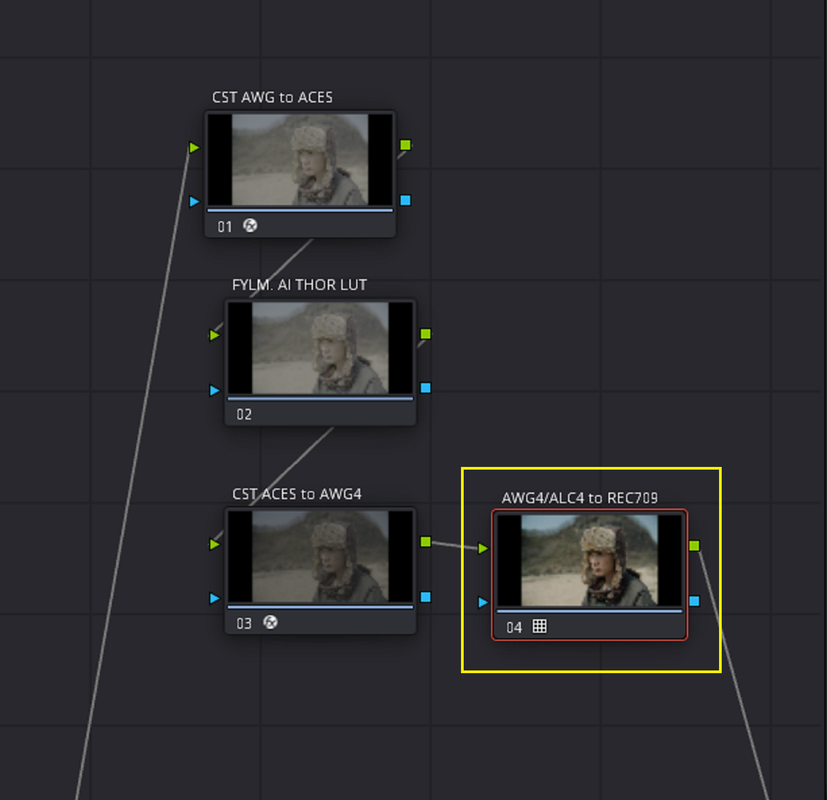Click node 03 blue key output square
The width and height of the screenshot is (827, 800).
tap(426, 597)
